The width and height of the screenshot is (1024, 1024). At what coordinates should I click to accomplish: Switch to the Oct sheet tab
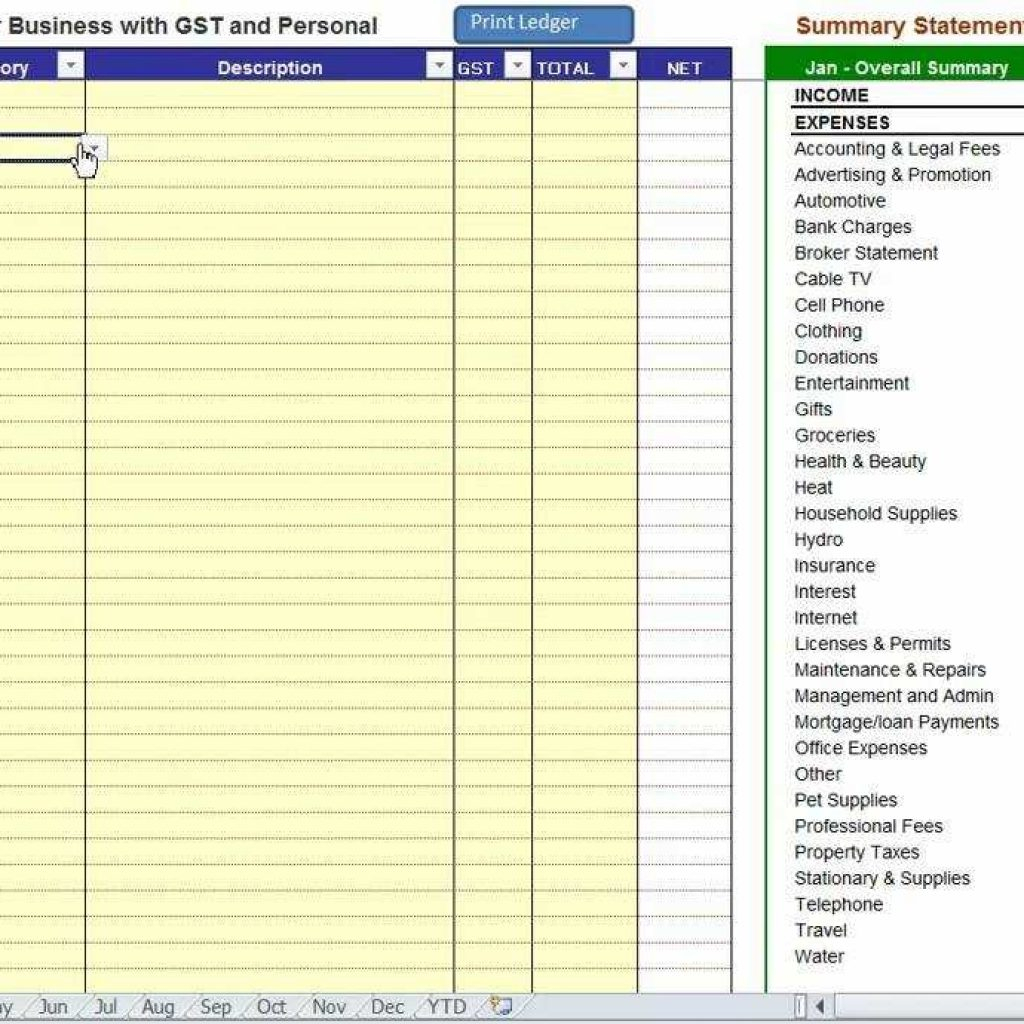[x=271, y=1006]
